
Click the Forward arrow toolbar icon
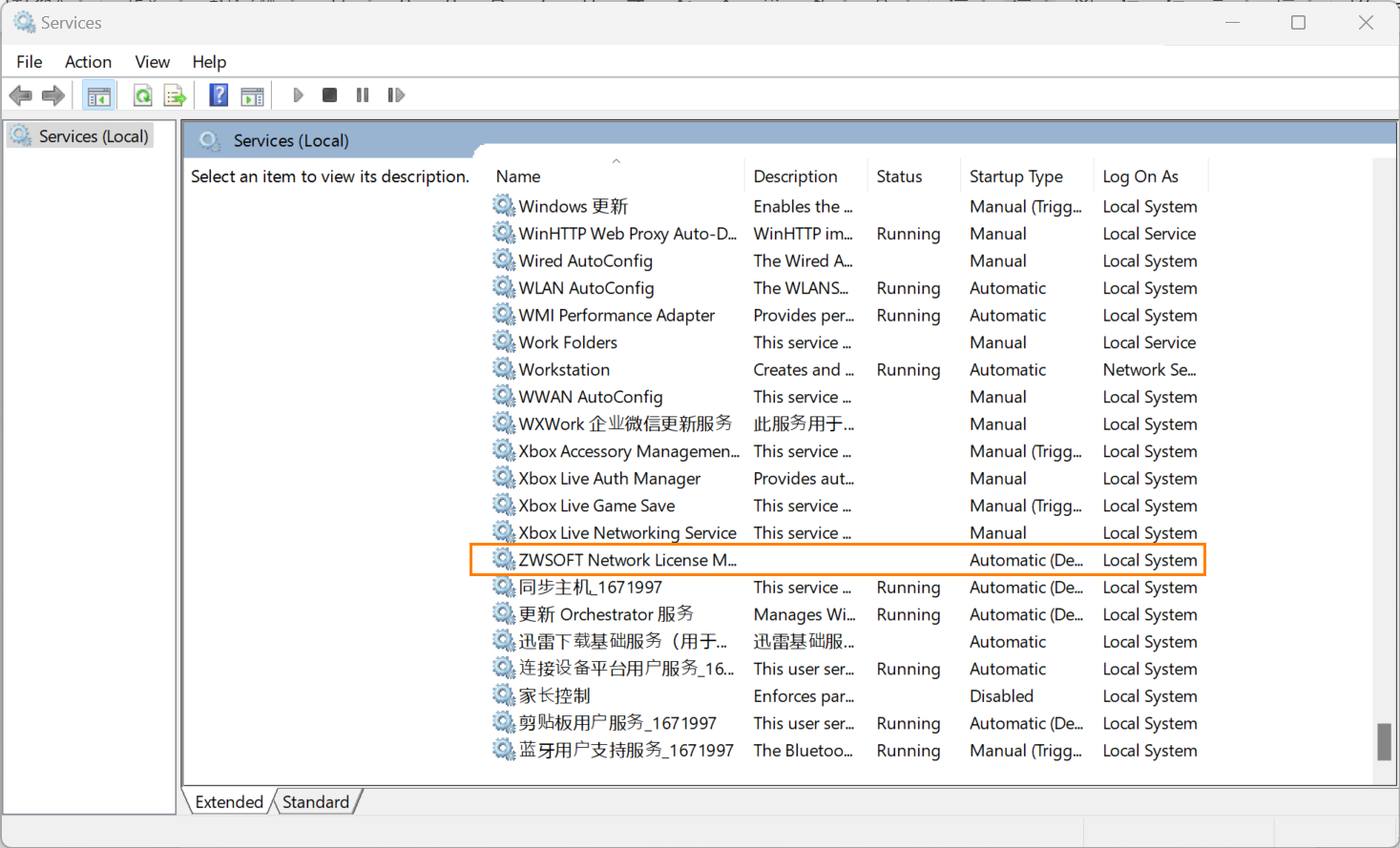53,95
